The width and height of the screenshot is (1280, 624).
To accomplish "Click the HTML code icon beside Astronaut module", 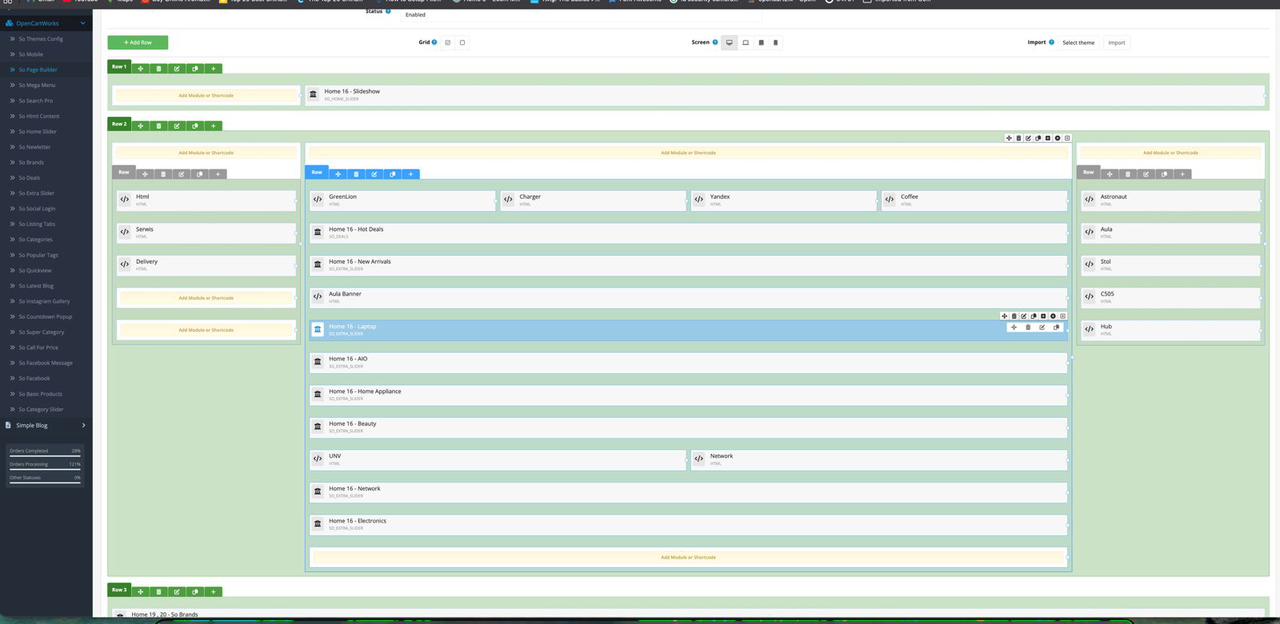I will coord(1089,199).
